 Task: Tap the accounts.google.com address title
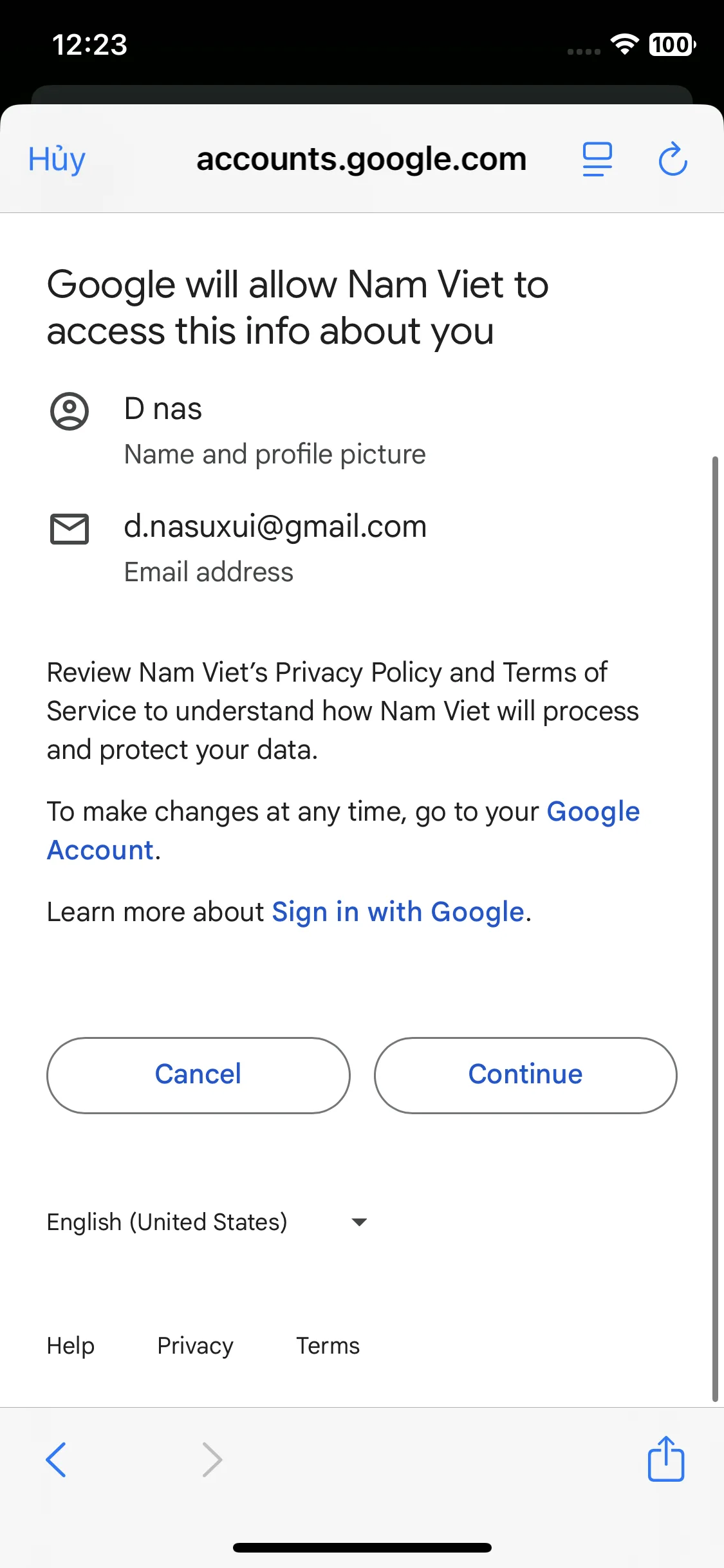361,159
